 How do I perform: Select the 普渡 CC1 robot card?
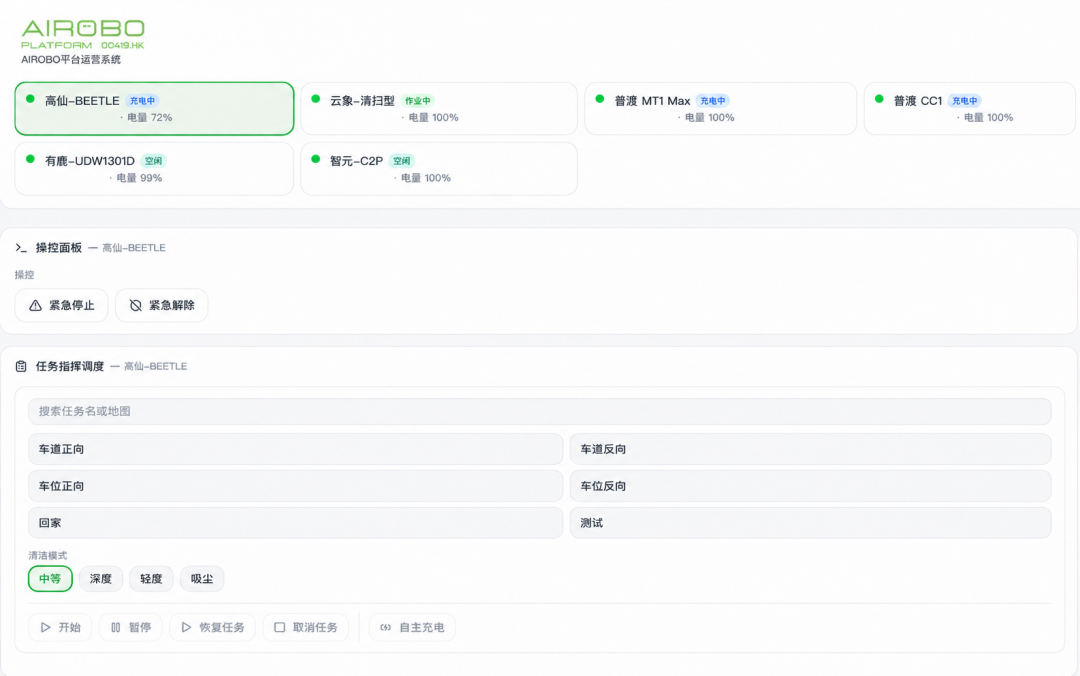pyautogui.click(x=970, y=108)
